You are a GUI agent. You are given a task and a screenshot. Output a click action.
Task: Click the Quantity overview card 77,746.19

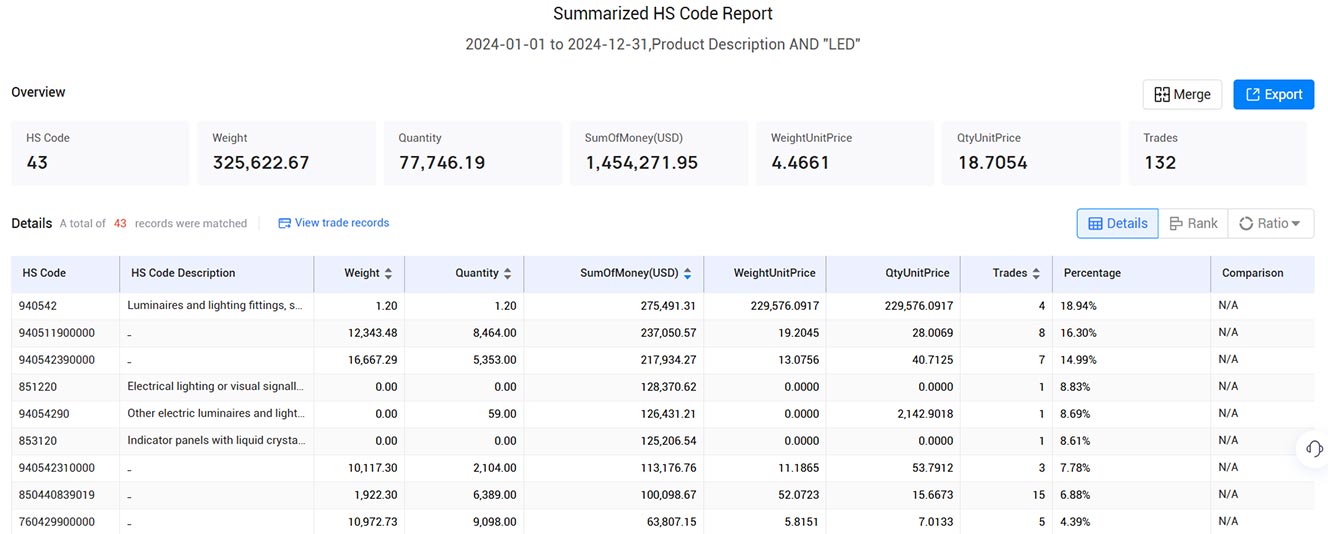473,153
